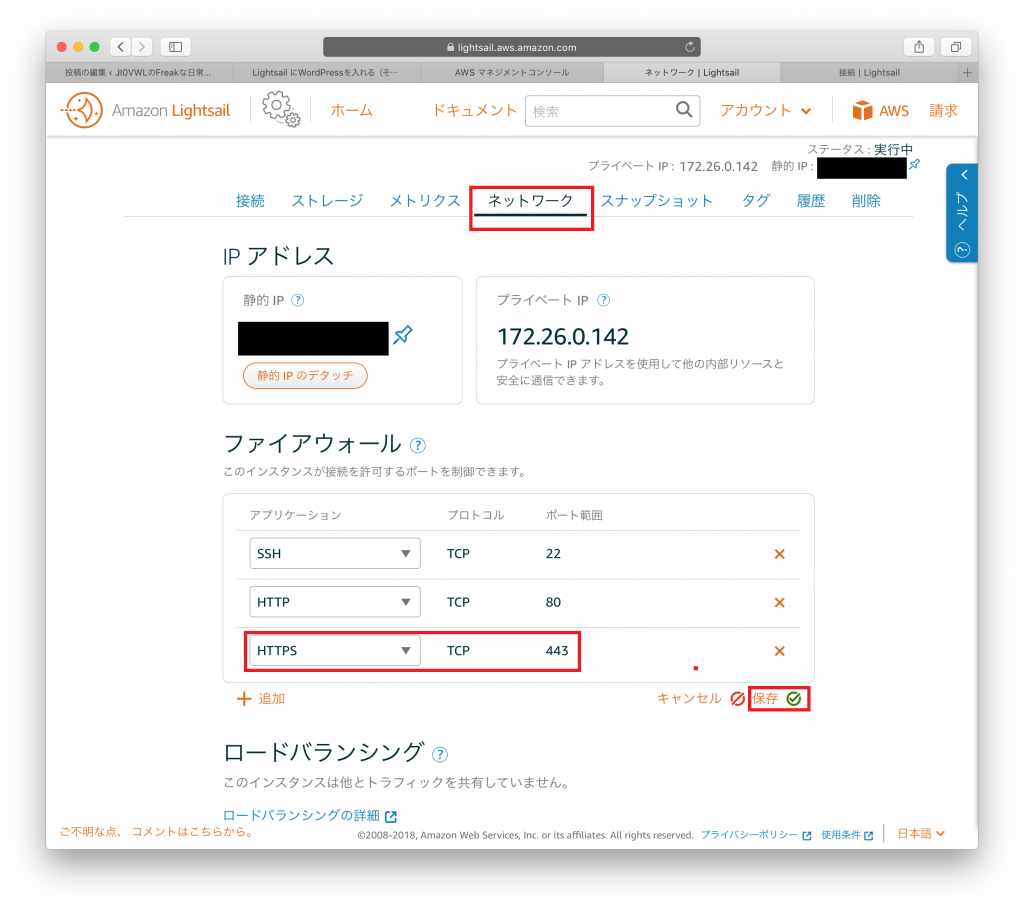
Task: Switch to AWS マネジメントコンソール browser tab
Action: point(512,73)
